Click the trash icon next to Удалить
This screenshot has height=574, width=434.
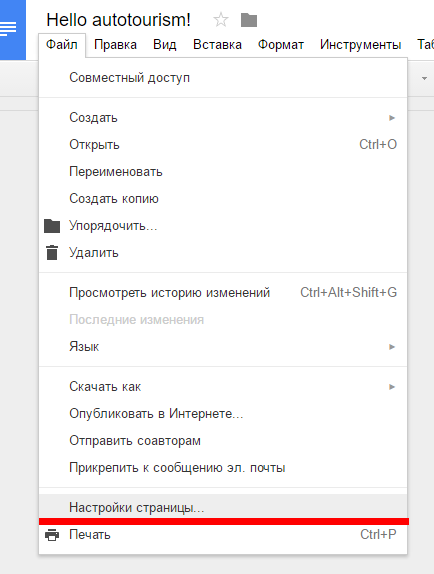[52, 253]
